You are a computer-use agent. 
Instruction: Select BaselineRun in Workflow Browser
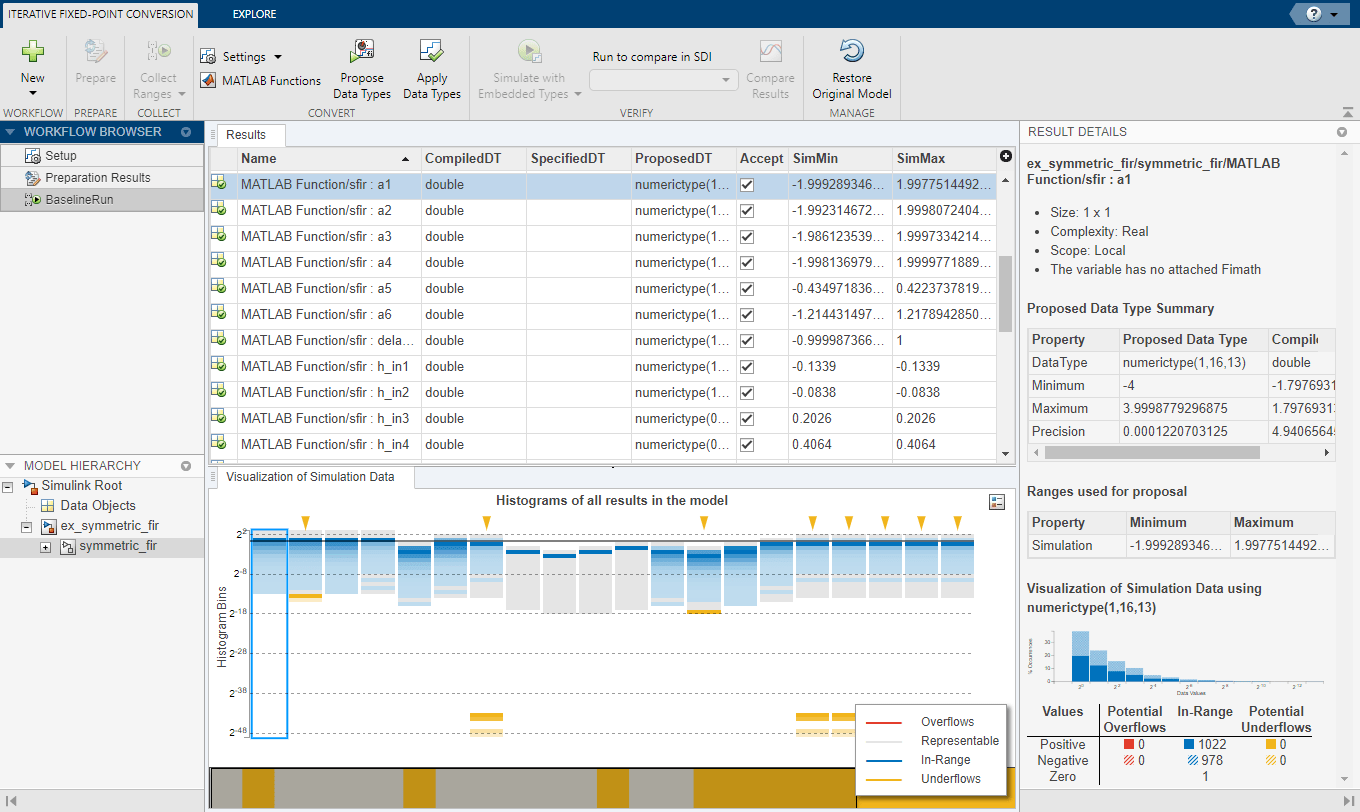pyautogui.click(x=79, y=200)
